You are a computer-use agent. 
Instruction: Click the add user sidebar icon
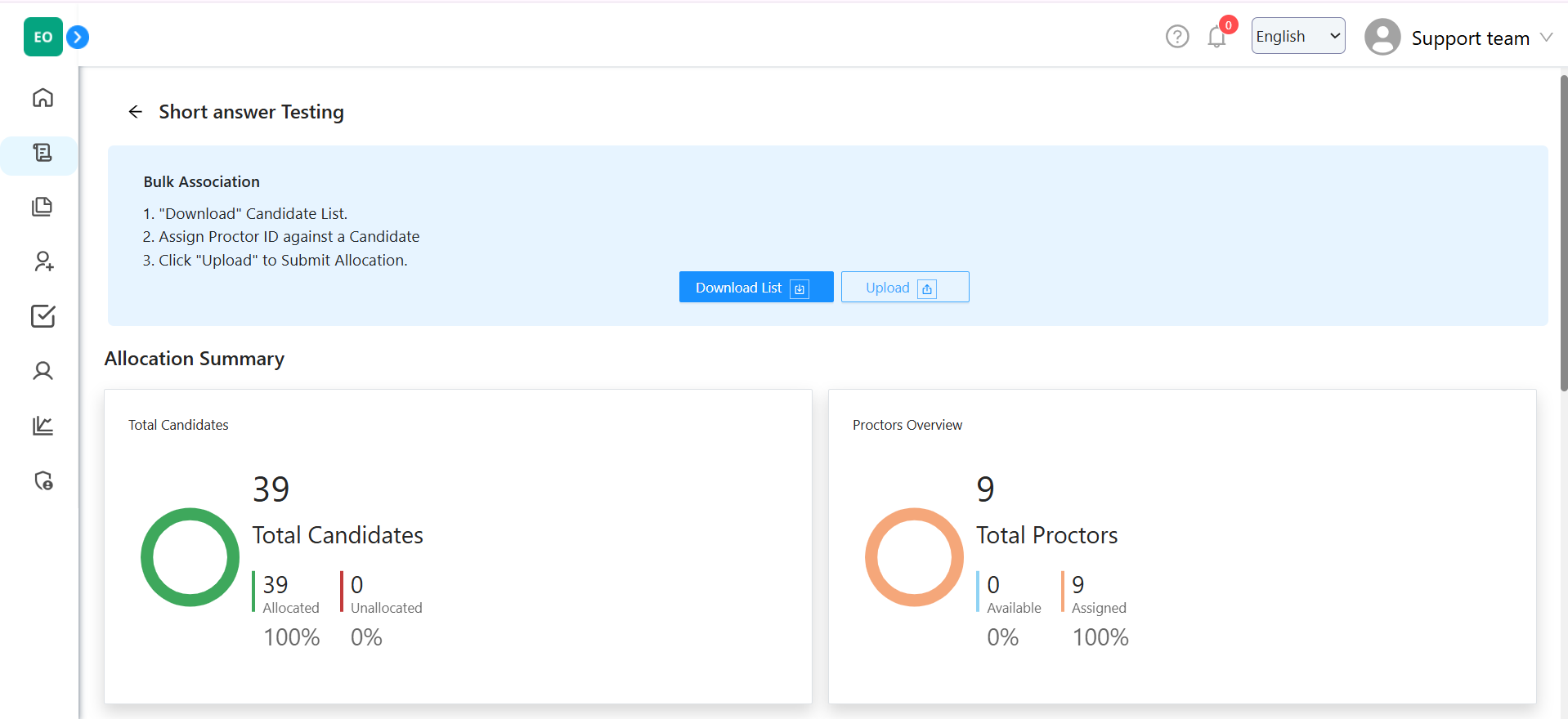coord(43,261)
